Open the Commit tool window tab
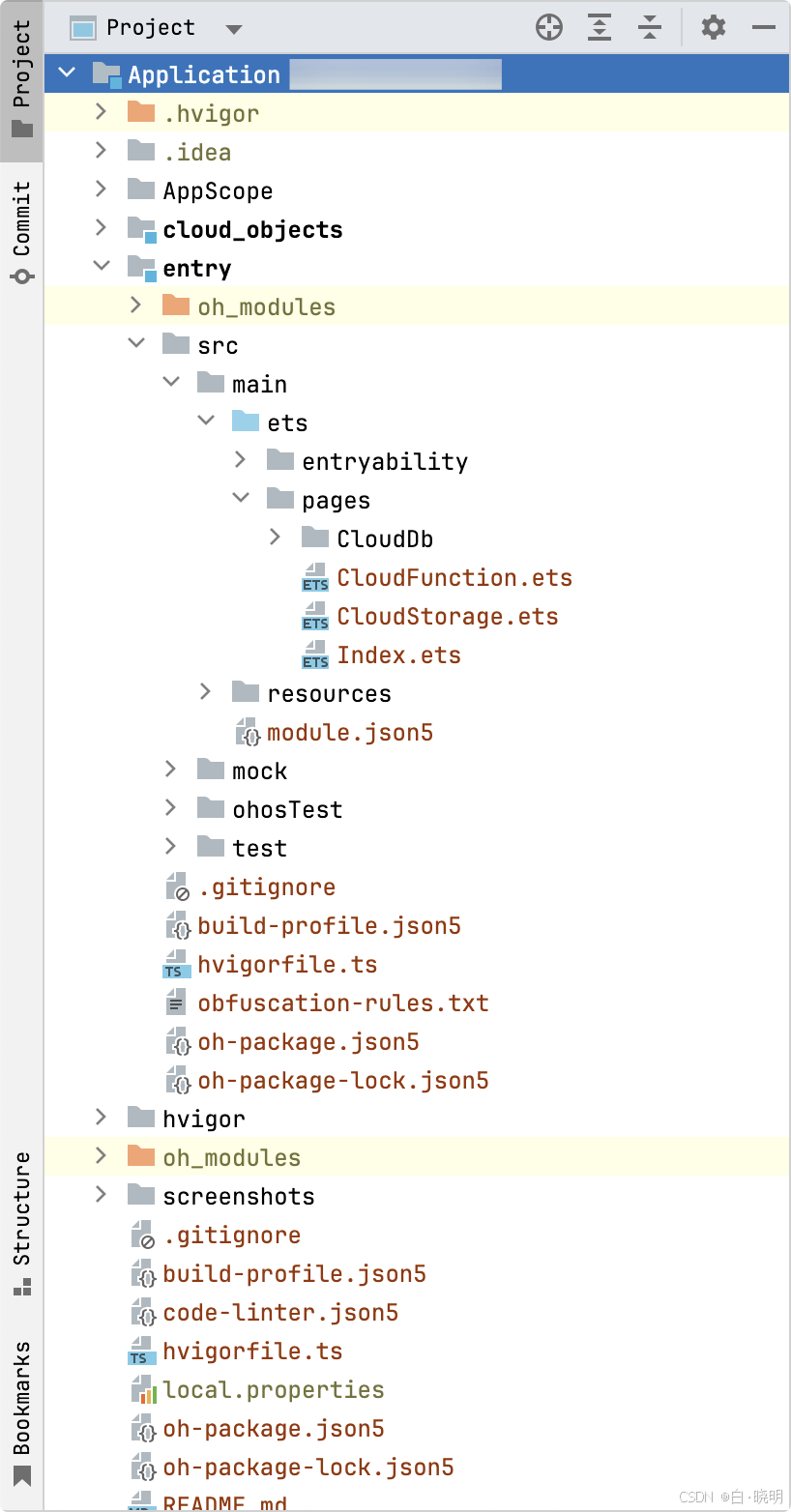 (21, 232)
